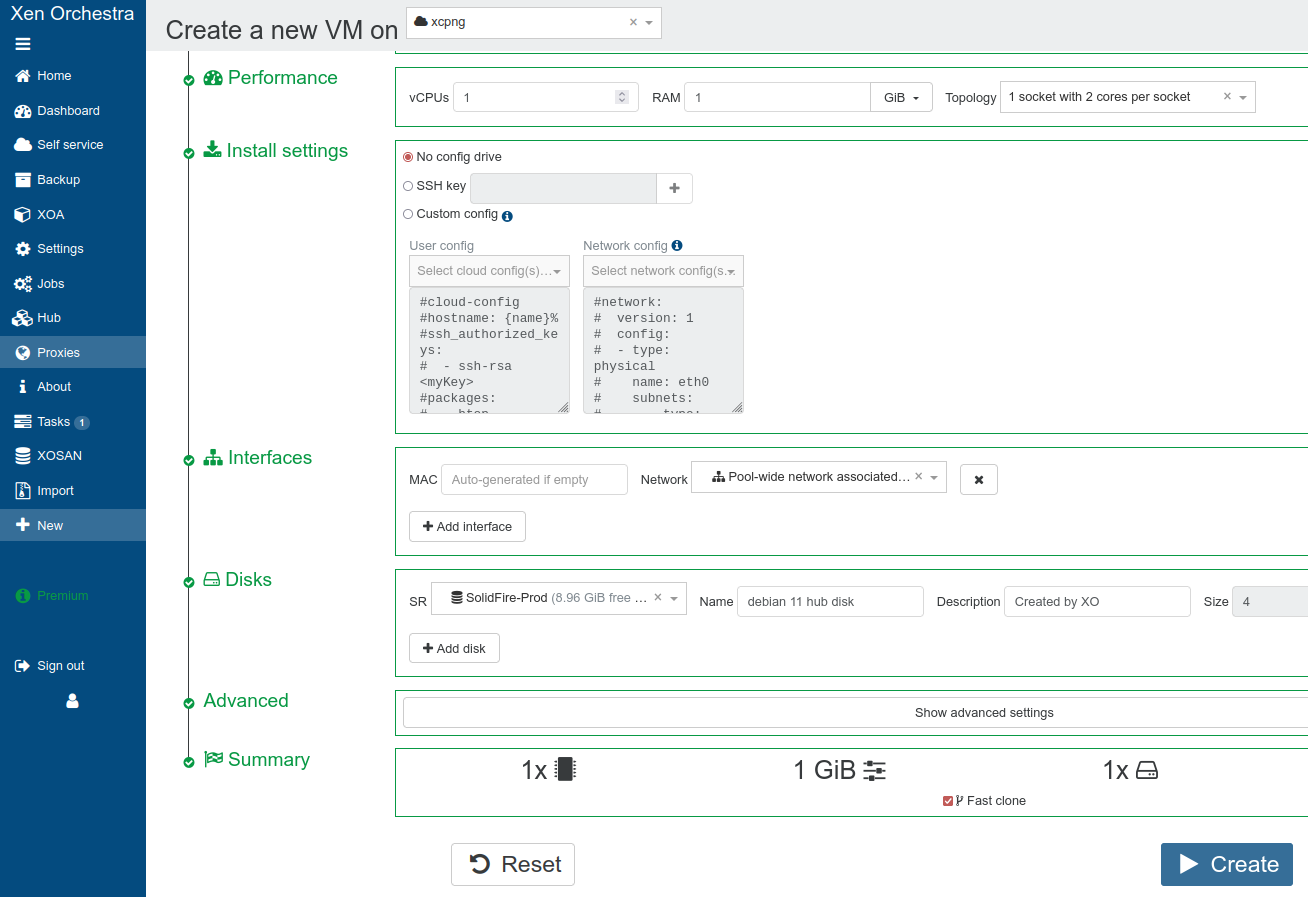Screen dimensions: 1308x897
Task: Clear the selected Pool-wide network
Action: pos(919,477)
